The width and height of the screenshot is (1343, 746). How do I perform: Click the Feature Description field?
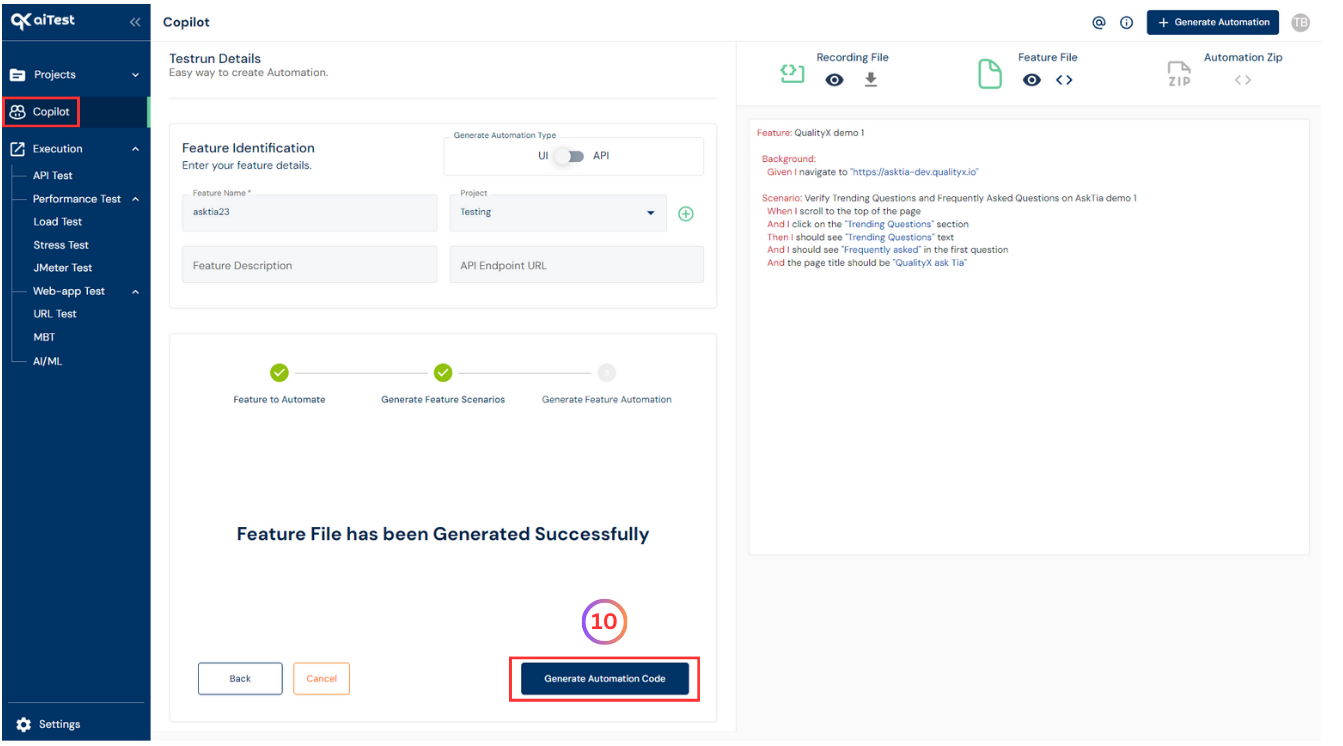pyautogui.click(x=310, y=265)
